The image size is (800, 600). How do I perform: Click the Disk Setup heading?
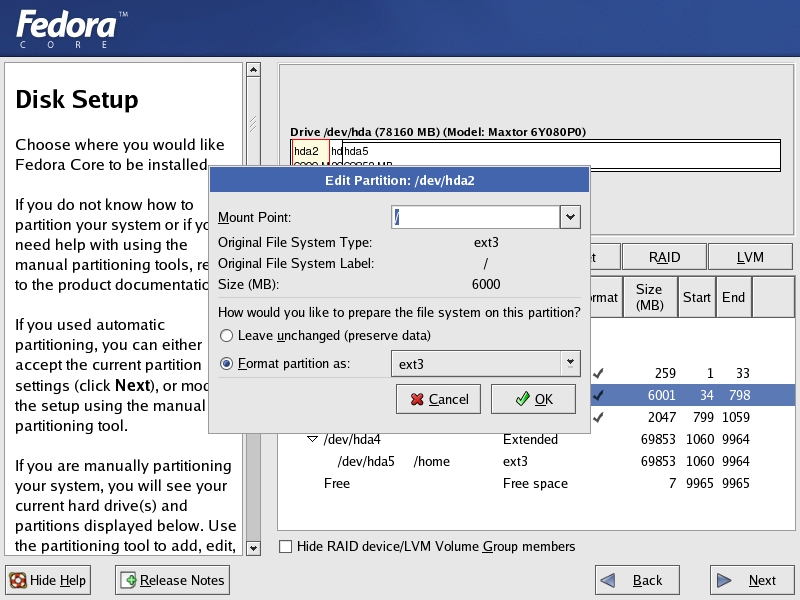tap(77, 99)
